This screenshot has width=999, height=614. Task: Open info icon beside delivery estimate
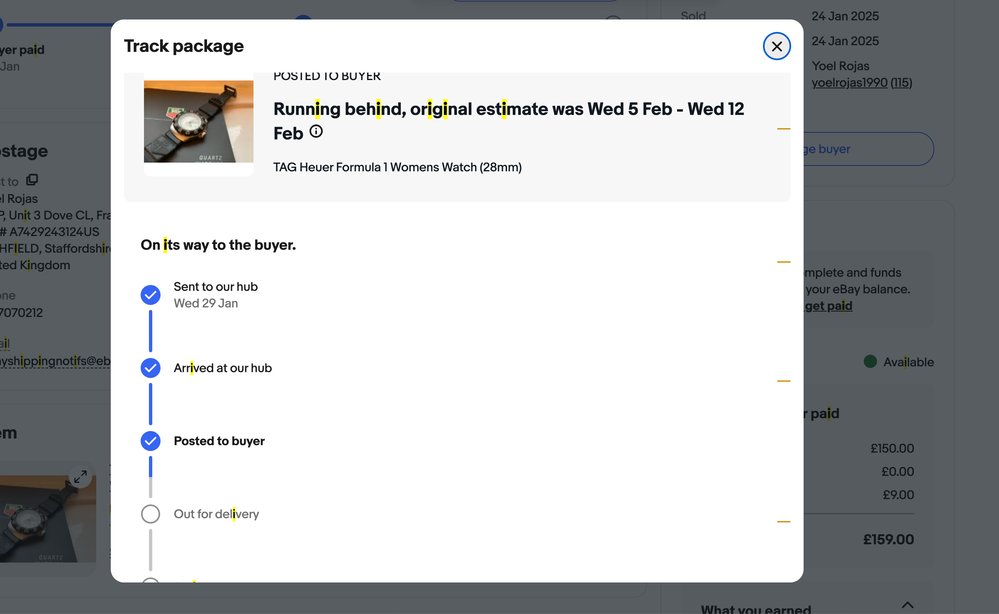coord(316,132)
